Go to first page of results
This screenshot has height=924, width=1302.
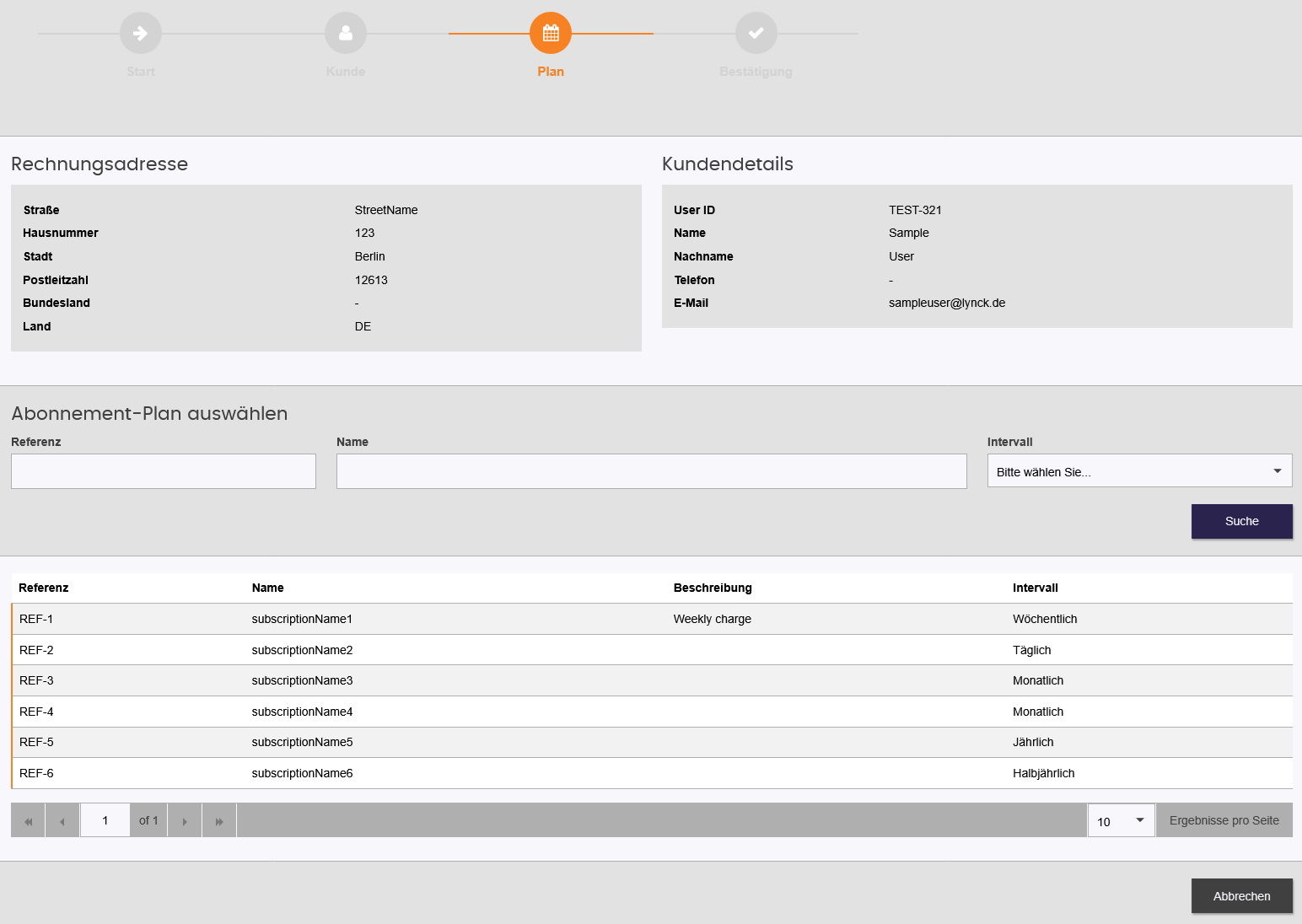(x=29, y=821)
